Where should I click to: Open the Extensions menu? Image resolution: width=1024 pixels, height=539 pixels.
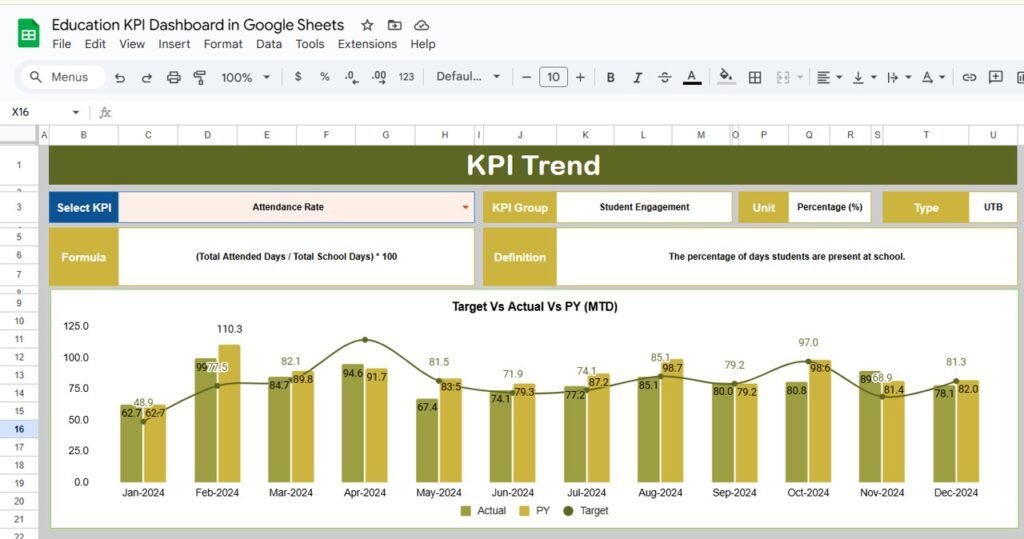[367, 44]
